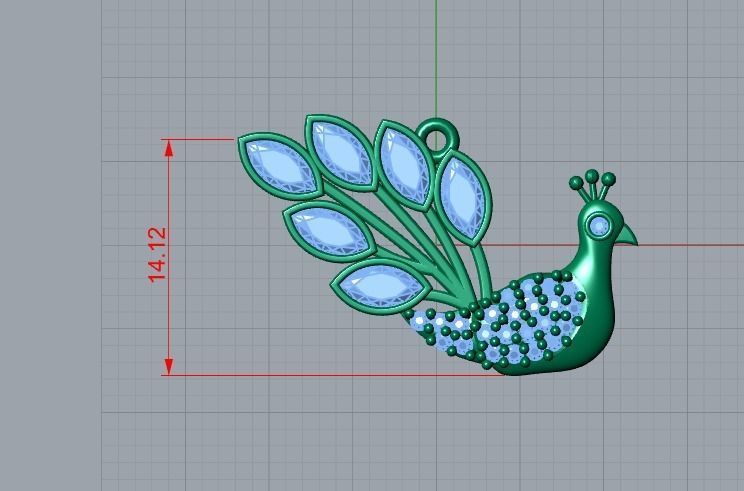Select the peacock's round eye gemstone
The height and width of the screenshot is (491, 744).
click(x=599, y=226)
